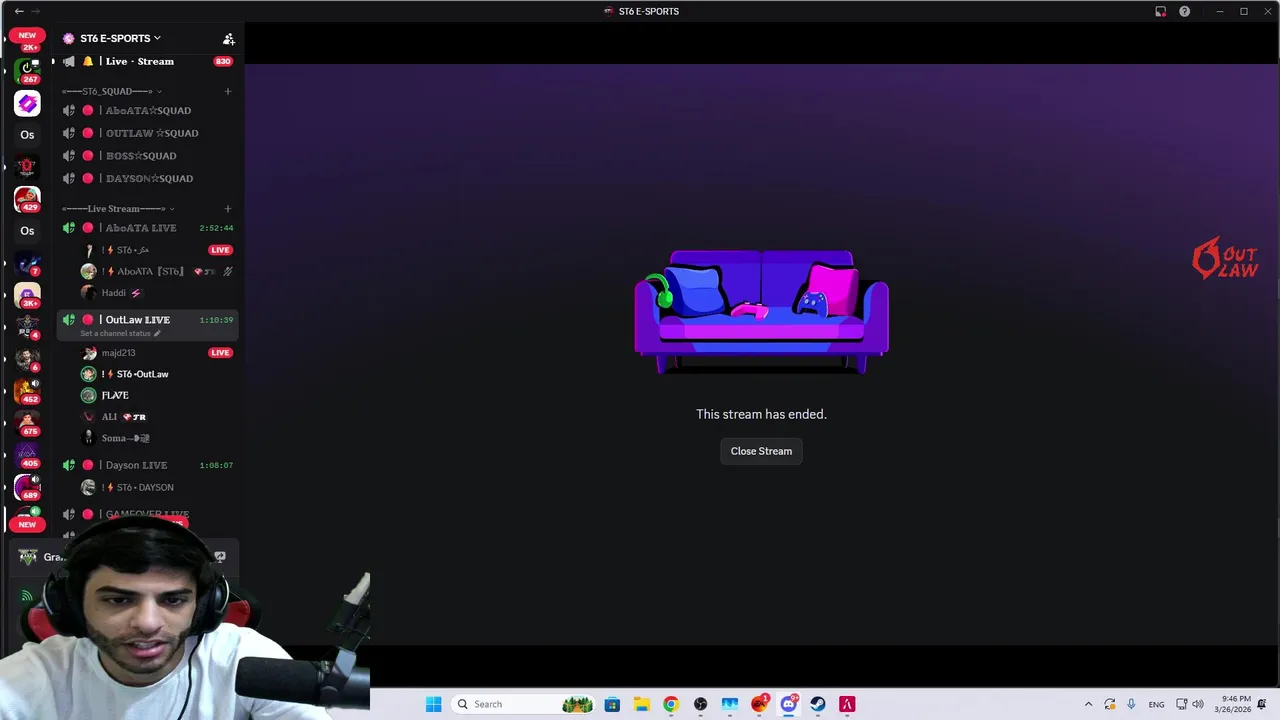Open the Windows Start menu
The width and height of the screenshot is (1280, 720).
pyautogui.click(x=433, y=704)
